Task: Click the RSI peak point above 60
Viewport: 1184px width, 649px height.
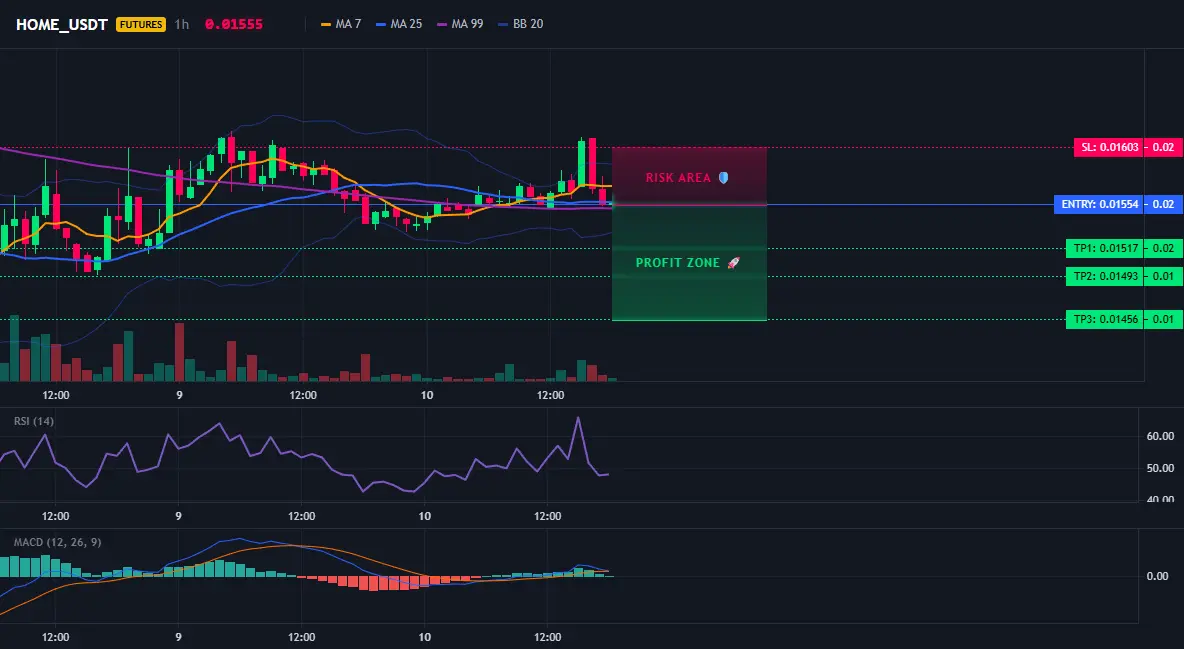Action: (x=578, y=418)
